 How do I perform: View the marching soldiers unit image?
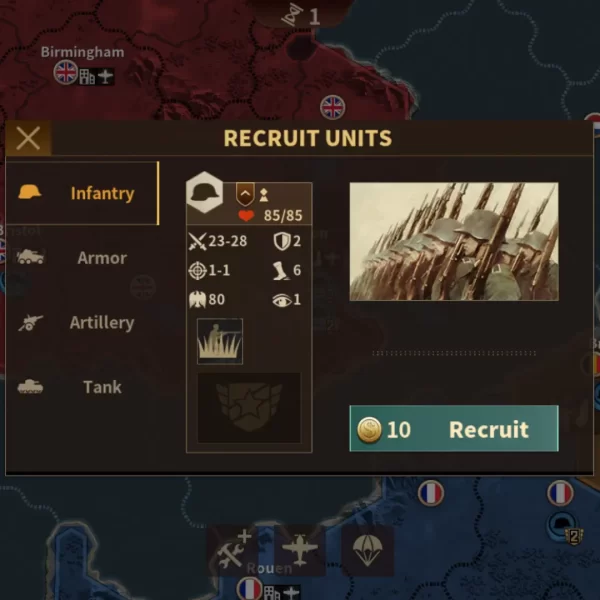click(x=454, y=241)
